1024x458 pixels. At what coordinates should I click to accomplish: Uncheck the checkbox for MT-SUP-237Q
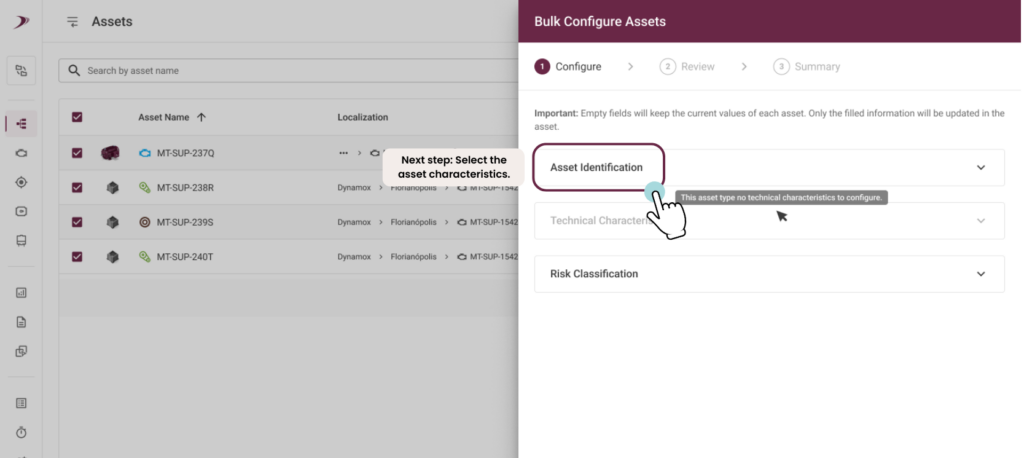click(77, 153)
